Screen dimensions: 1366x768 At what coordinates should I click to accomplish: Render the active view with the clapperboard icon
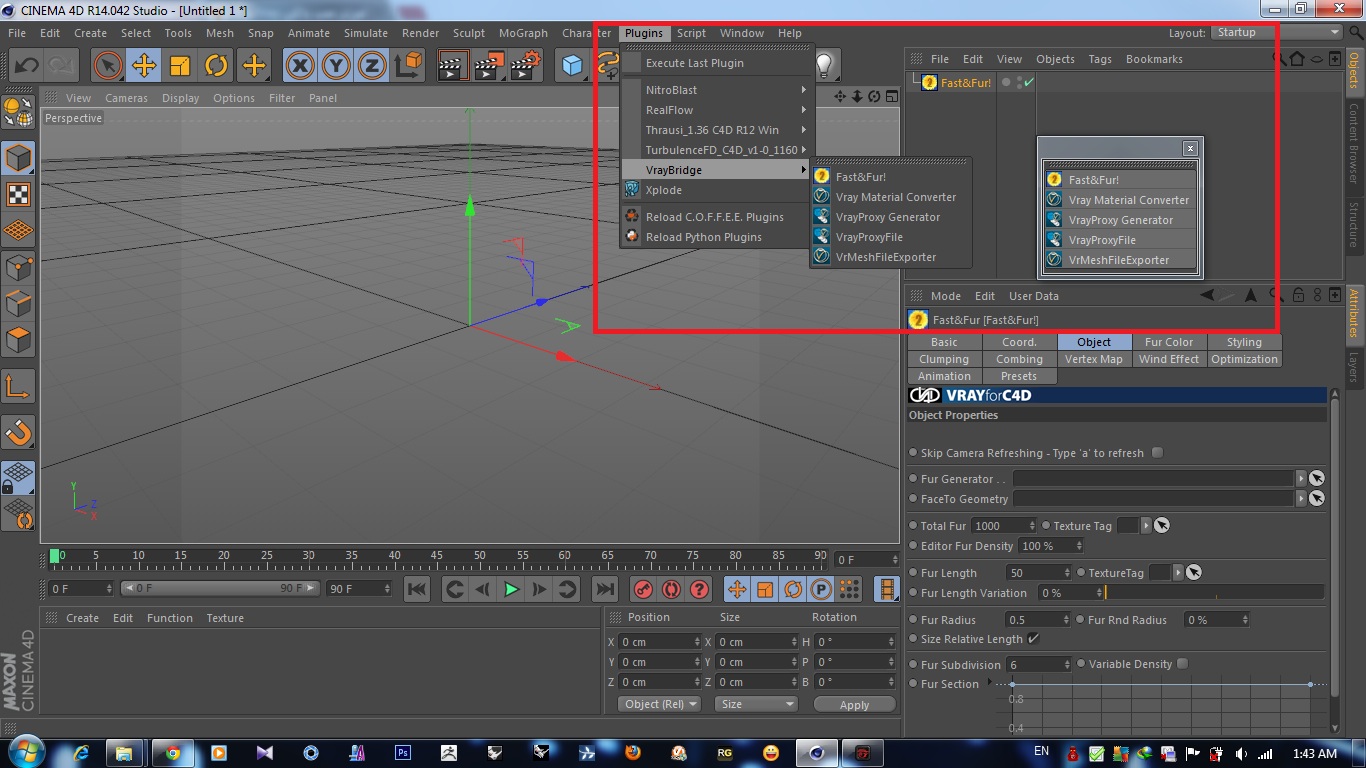pos(453,66)
